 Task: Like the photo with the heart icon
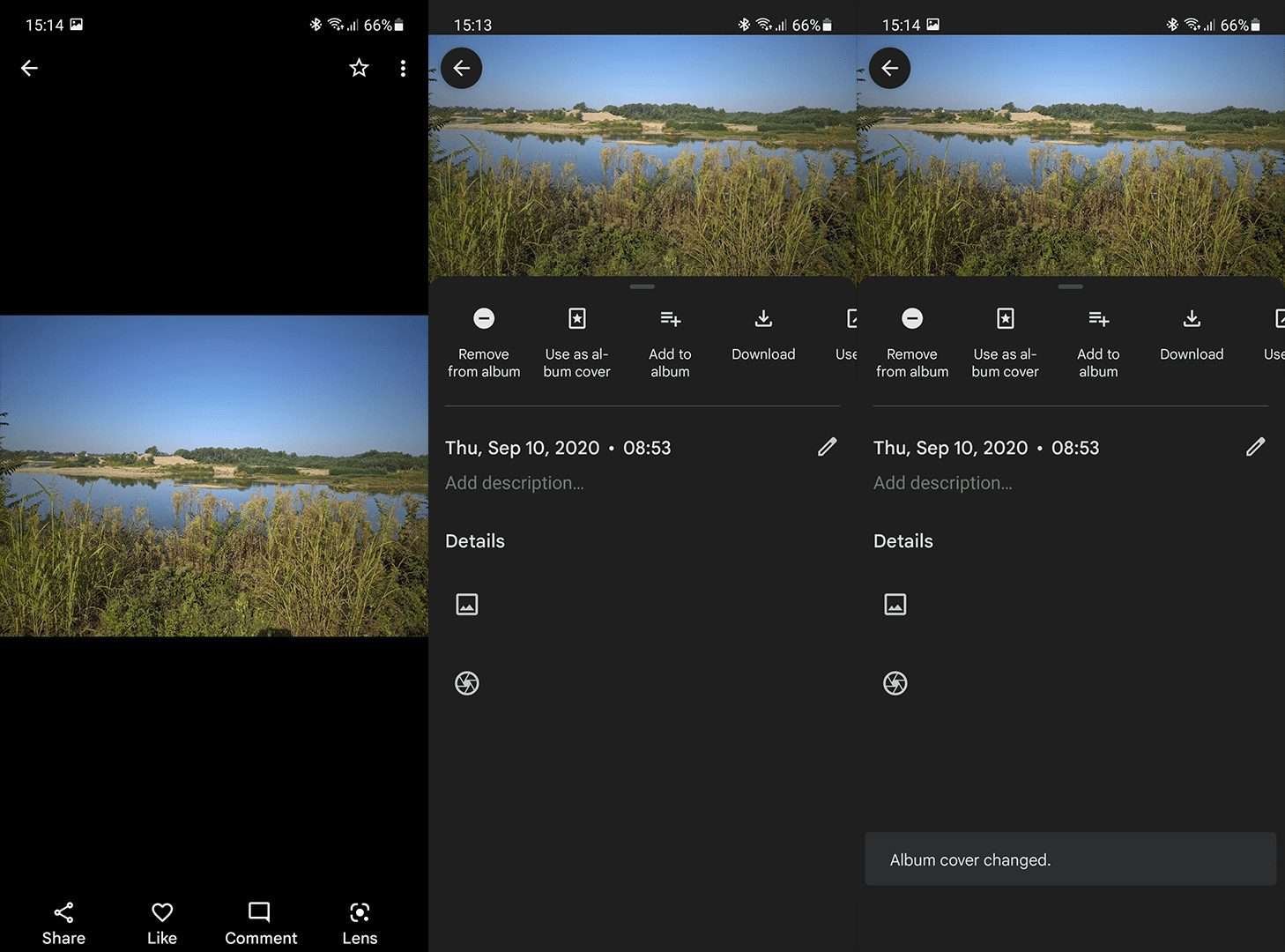click(162, 923)
